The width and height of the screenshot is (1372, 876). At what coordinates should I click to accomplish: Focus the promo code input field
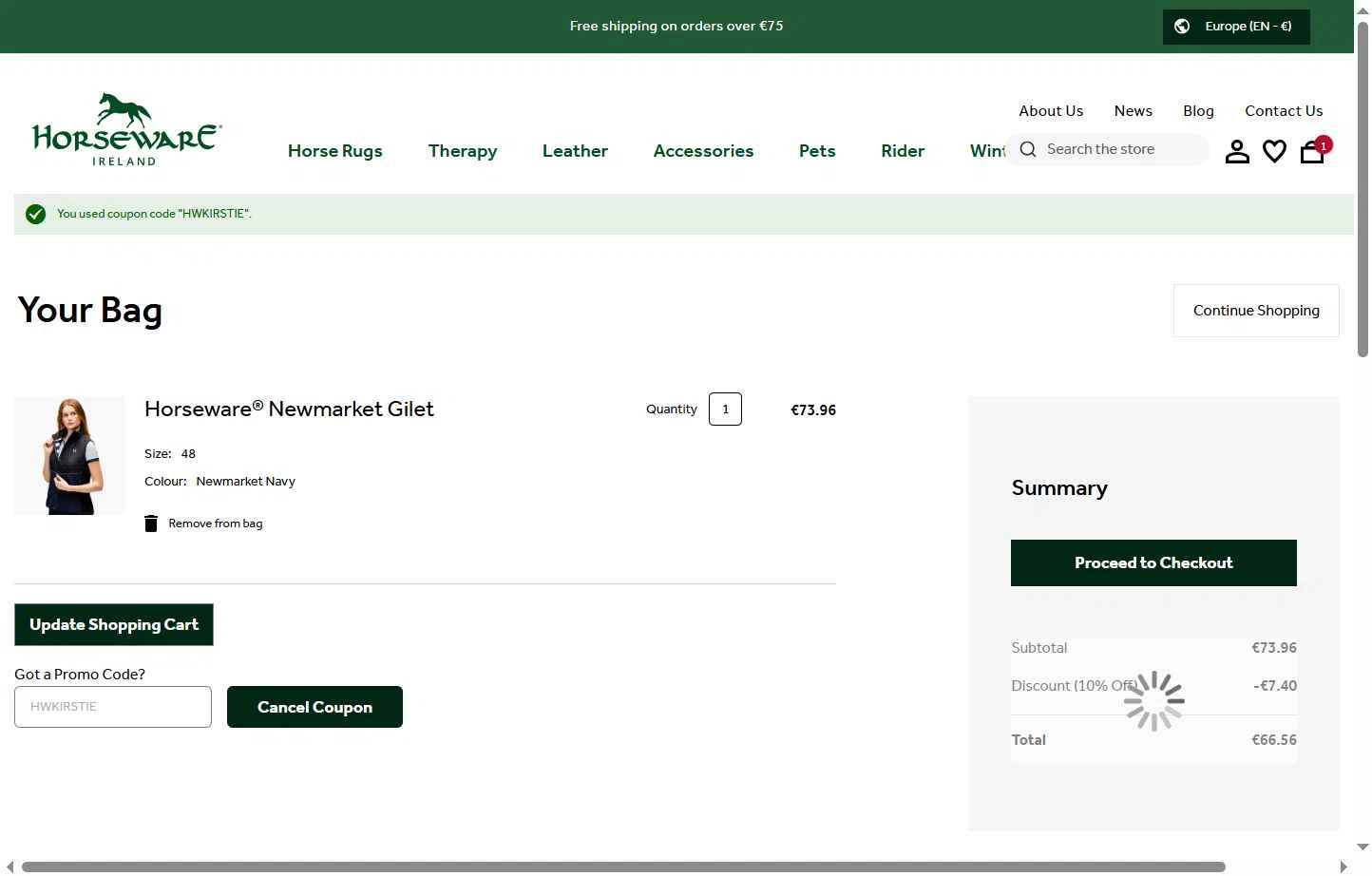coord(113,707)
